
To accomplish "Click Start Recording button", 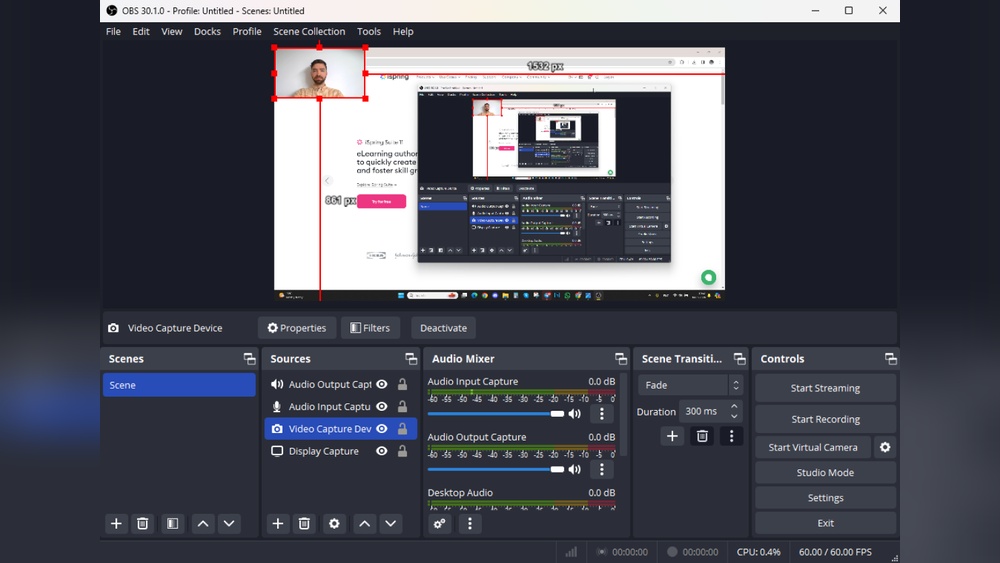I will 825,419.
